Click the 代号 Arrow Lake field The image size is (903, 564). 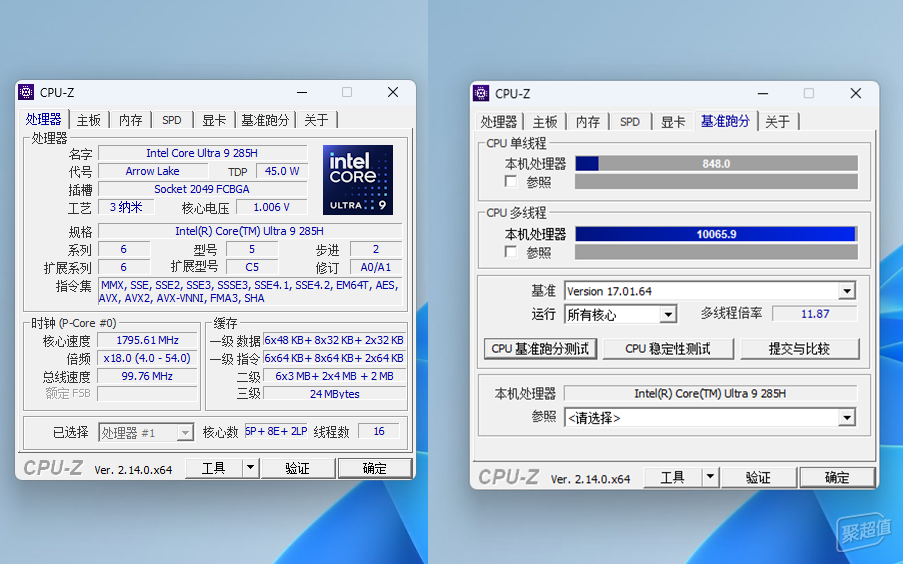coord(153,171)
